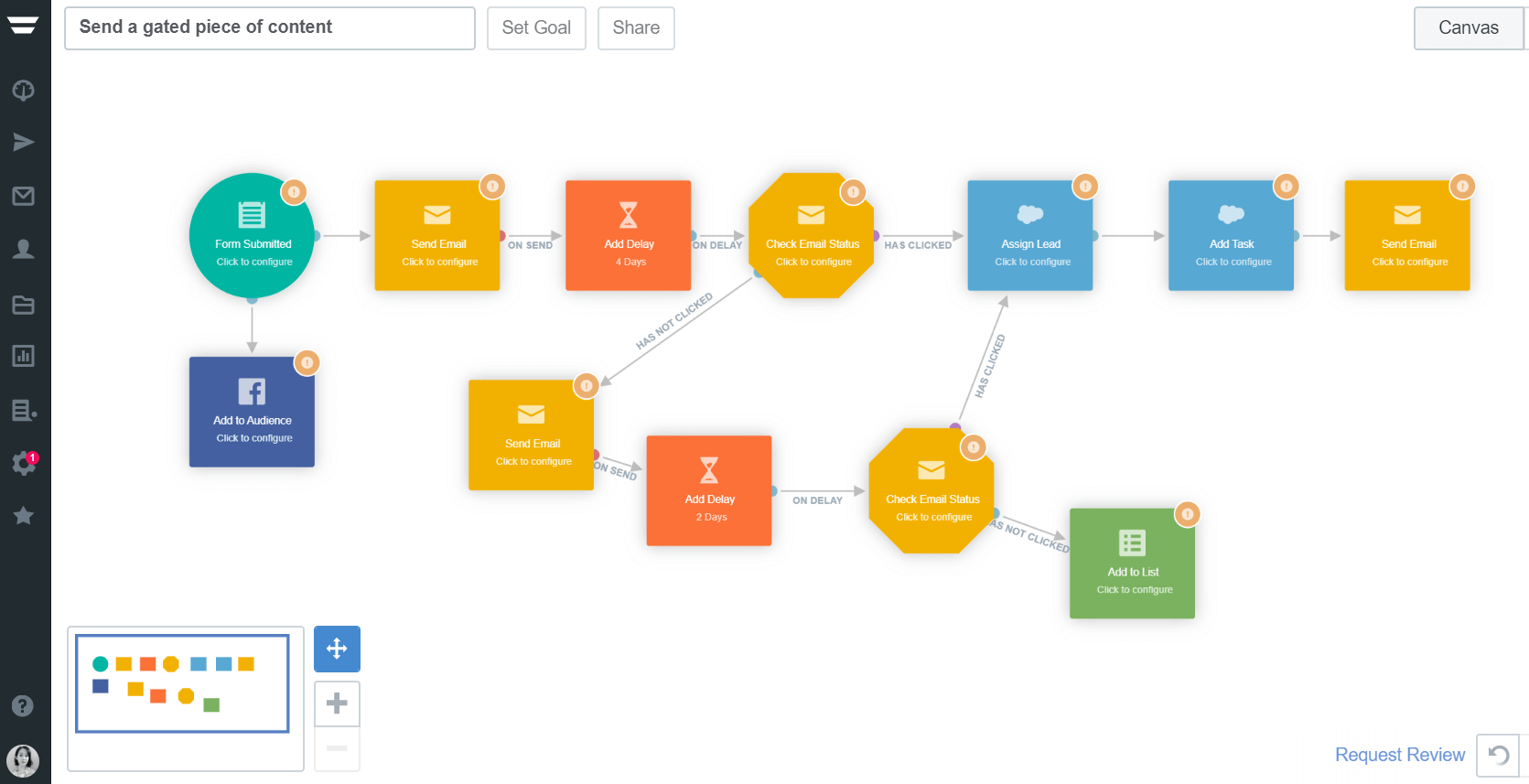Open the help question mark icon
The width and height of the screenshot is (1529, 784).
[24, 706]
